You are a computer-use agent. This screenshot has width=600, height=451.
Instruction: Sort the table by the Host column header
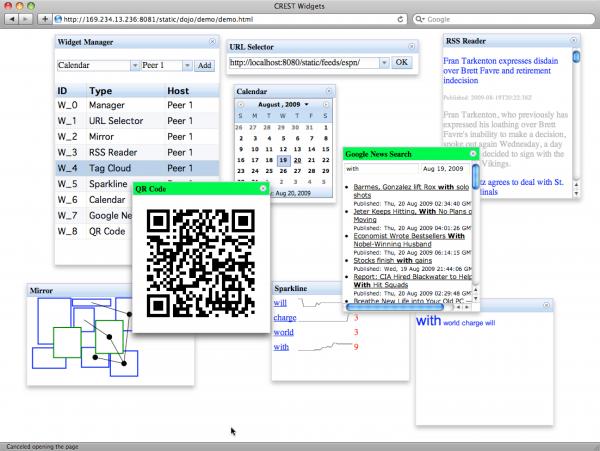192,91
